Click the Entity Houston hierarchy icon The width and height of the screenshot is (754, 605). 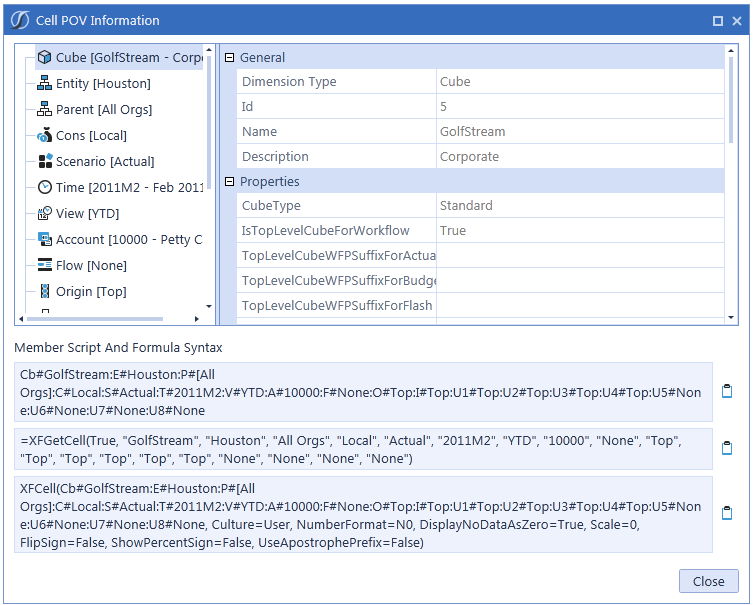pyautogui.click(x=45, y=84)
